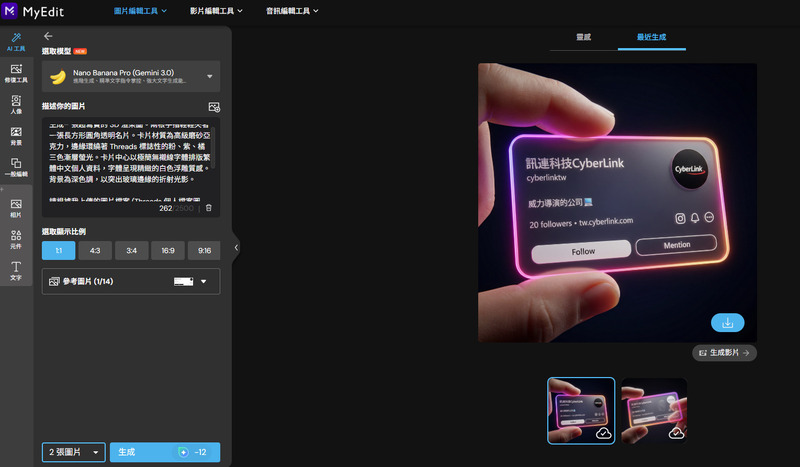Click the 生成 generate button
Viewport: 800px width, 467px height.
[165, 452]
